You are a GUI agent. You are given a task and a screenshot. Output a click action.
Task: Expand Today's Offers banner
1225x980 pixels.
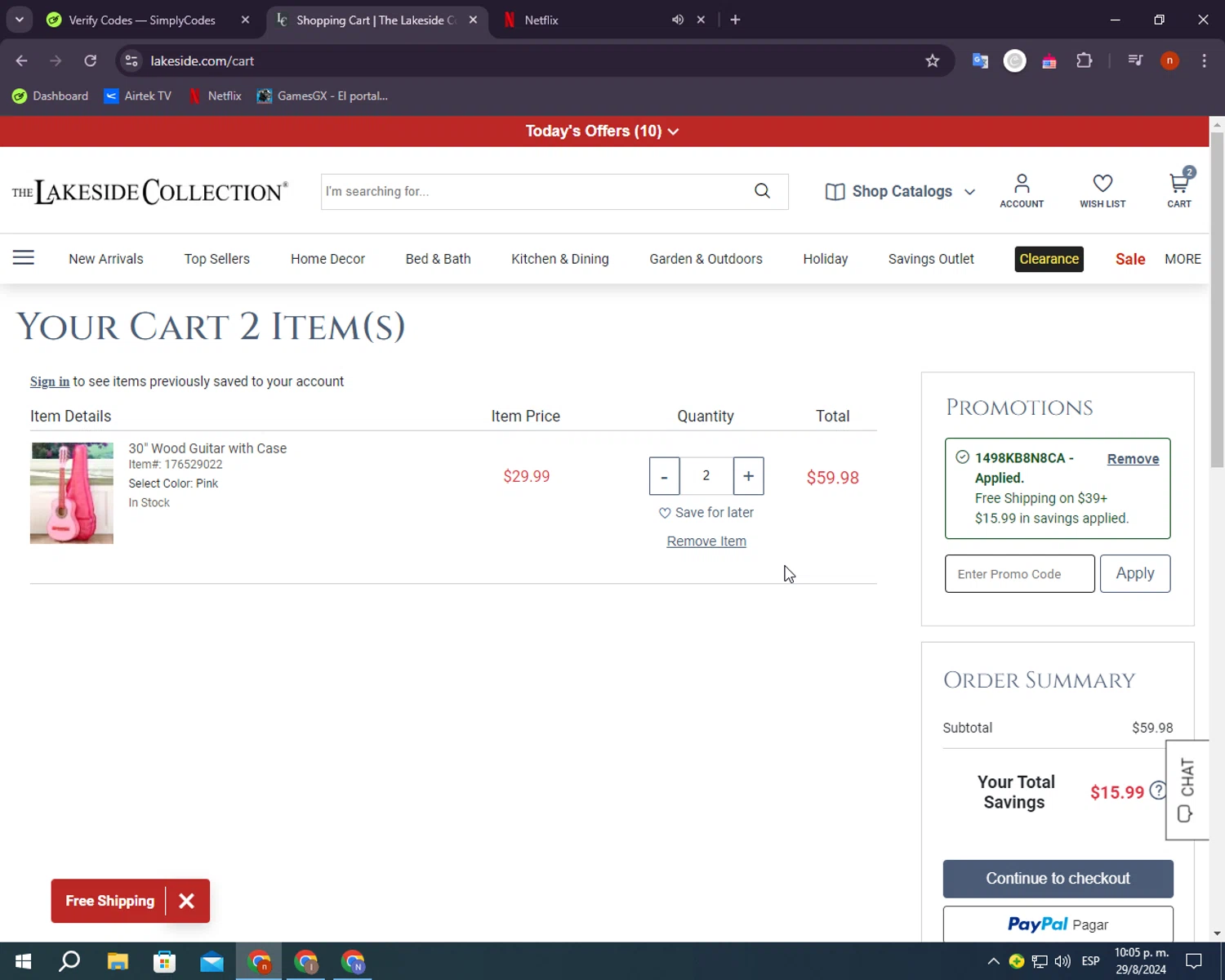point(603,131)
